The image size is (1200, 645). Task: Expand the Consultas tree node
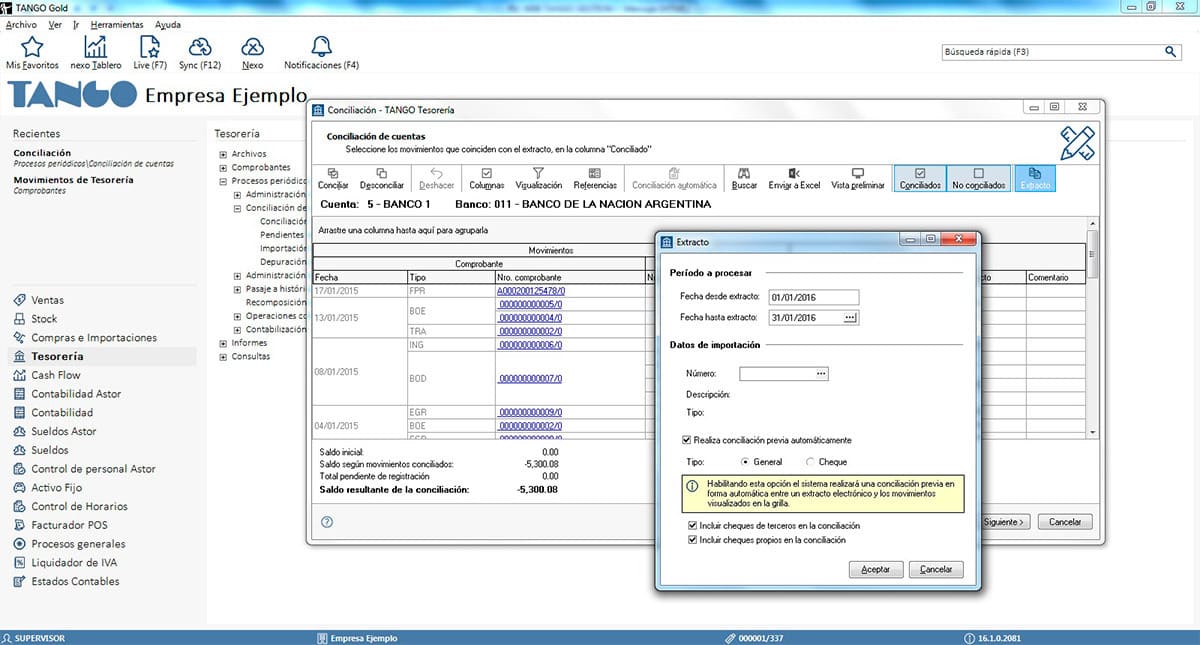pyautogui.click(x=224, y=356)
